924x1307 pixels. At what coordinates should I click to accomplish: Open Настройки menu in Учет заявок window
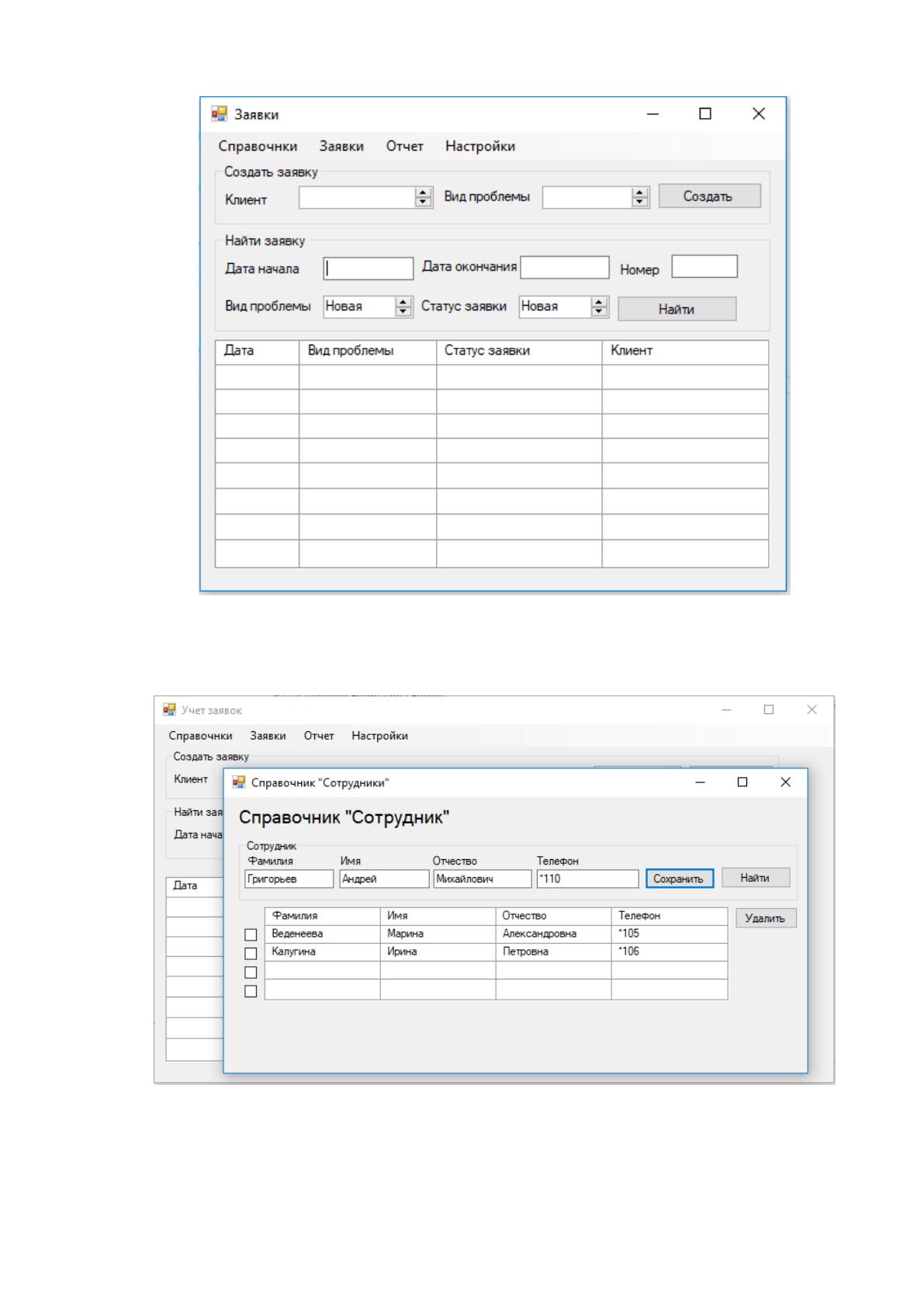pyautogui.click(x=379, y=736)
